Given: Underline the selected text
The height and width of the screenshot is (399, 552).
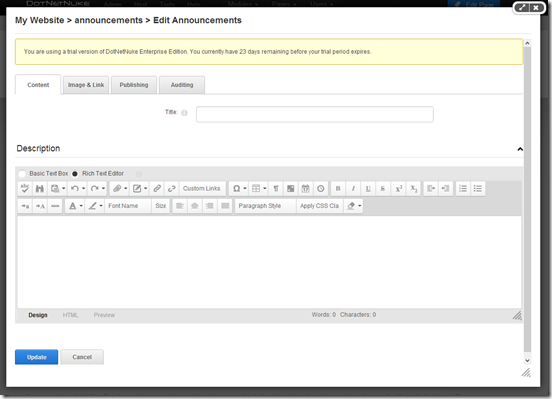Looking at the screenshot, I should pos(368,188).
